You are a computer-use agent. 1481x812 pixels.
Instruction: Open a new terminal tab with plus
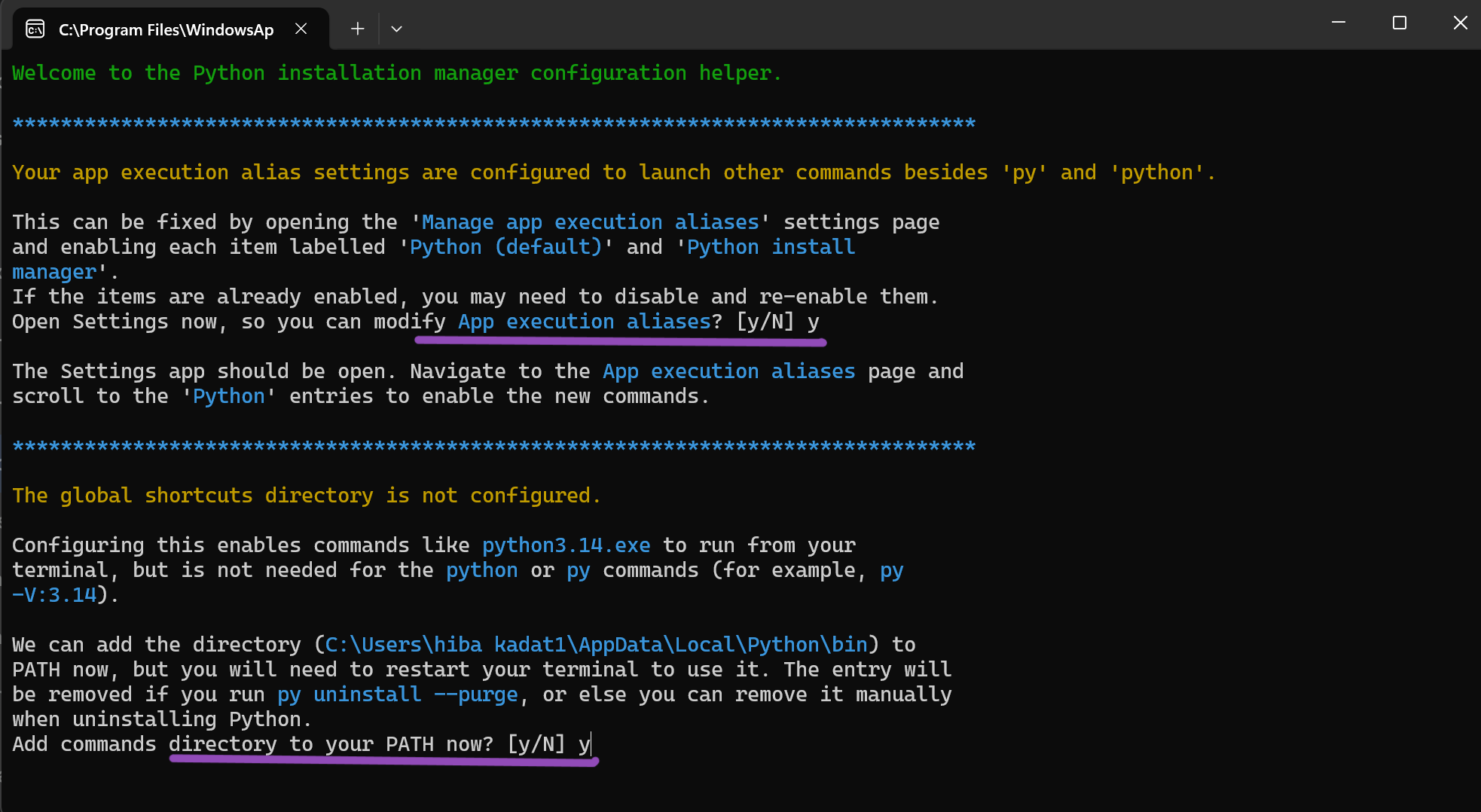pos(357,29)
